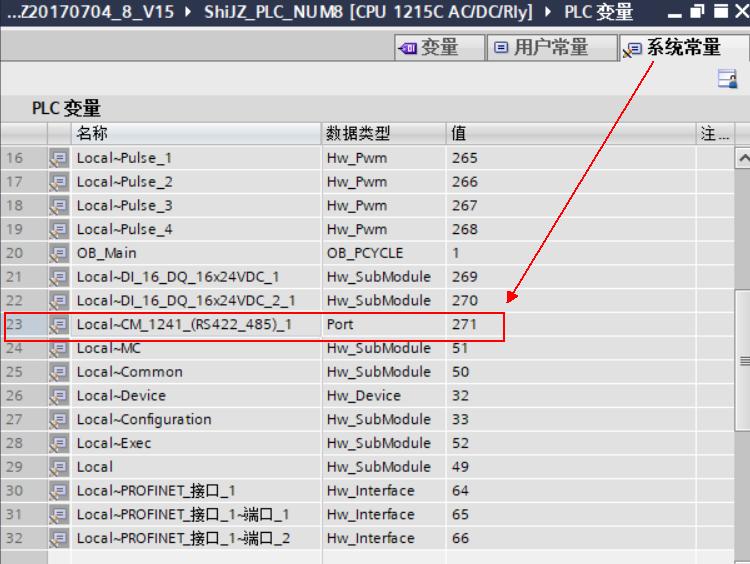Click the Hw_Device data type cell
This screenshot has height=564, width=750.
point(384,396)
